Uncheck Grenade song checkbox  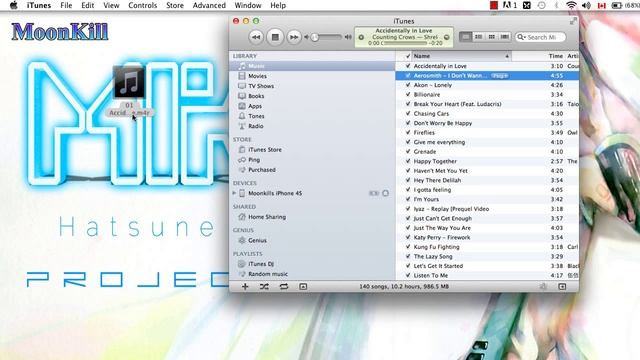408,151
